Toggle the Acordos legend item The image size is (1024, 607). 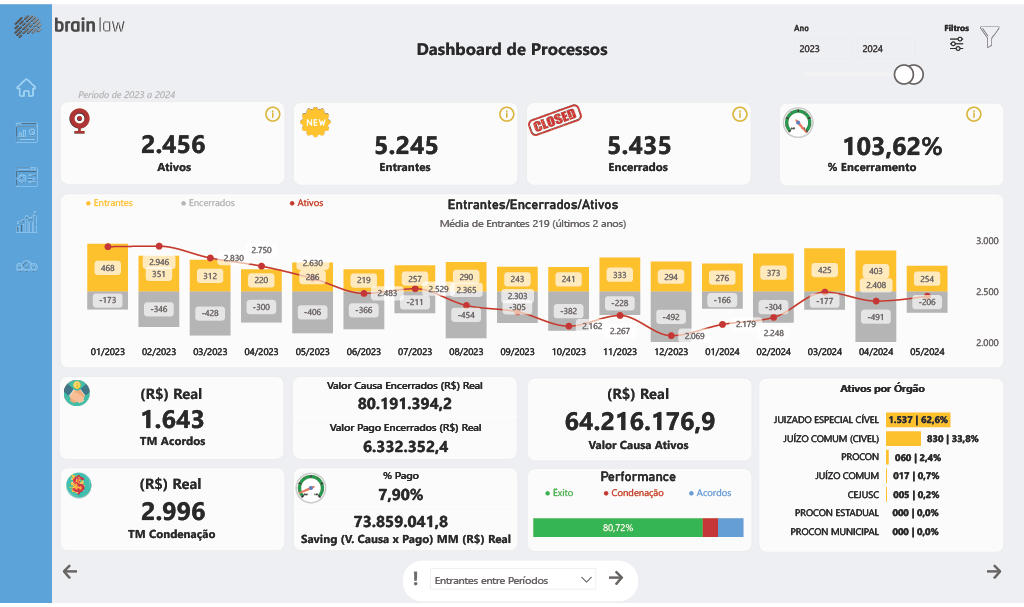(x=710, y=493)
